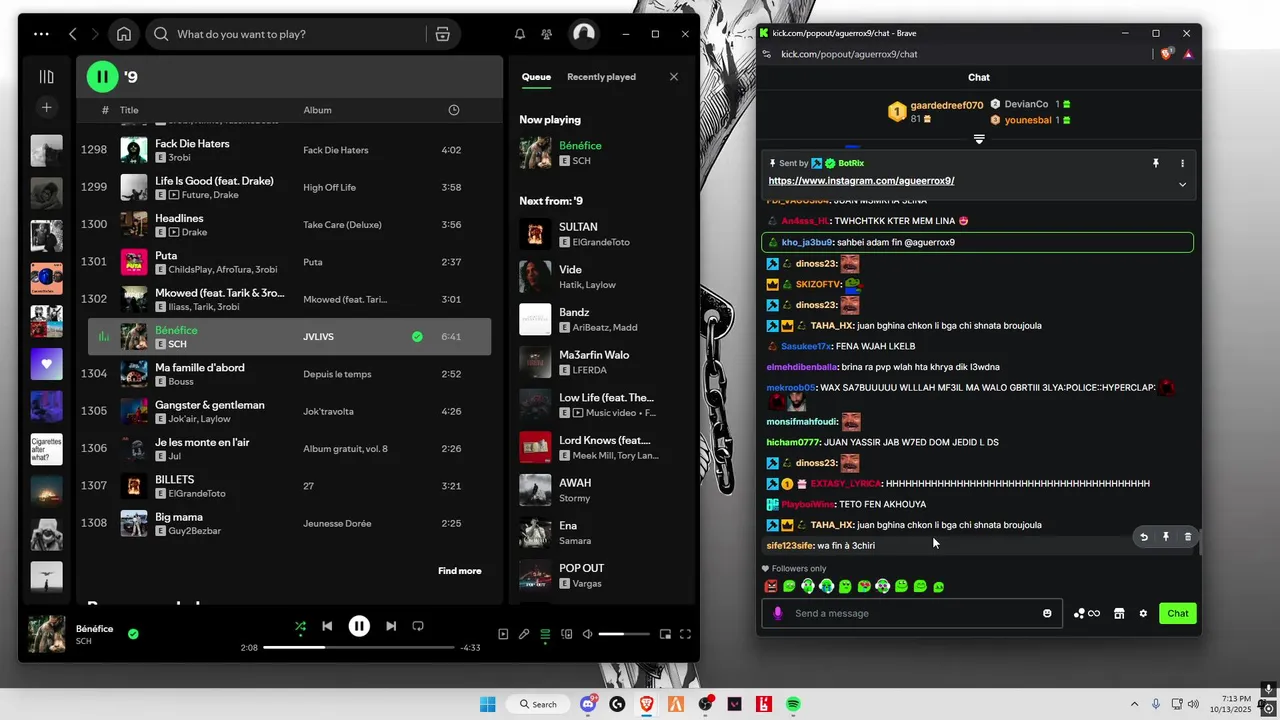Open Discord from taskbar

coord(588,704)
